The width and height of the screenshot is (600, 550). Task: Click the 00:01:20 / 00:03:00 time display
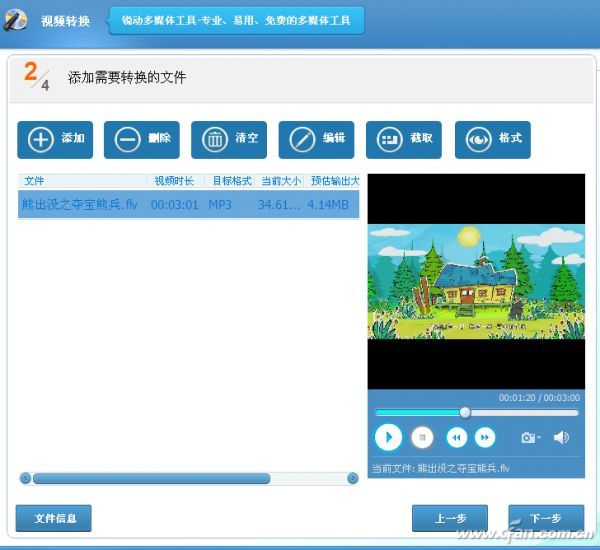tap(539, 398)
